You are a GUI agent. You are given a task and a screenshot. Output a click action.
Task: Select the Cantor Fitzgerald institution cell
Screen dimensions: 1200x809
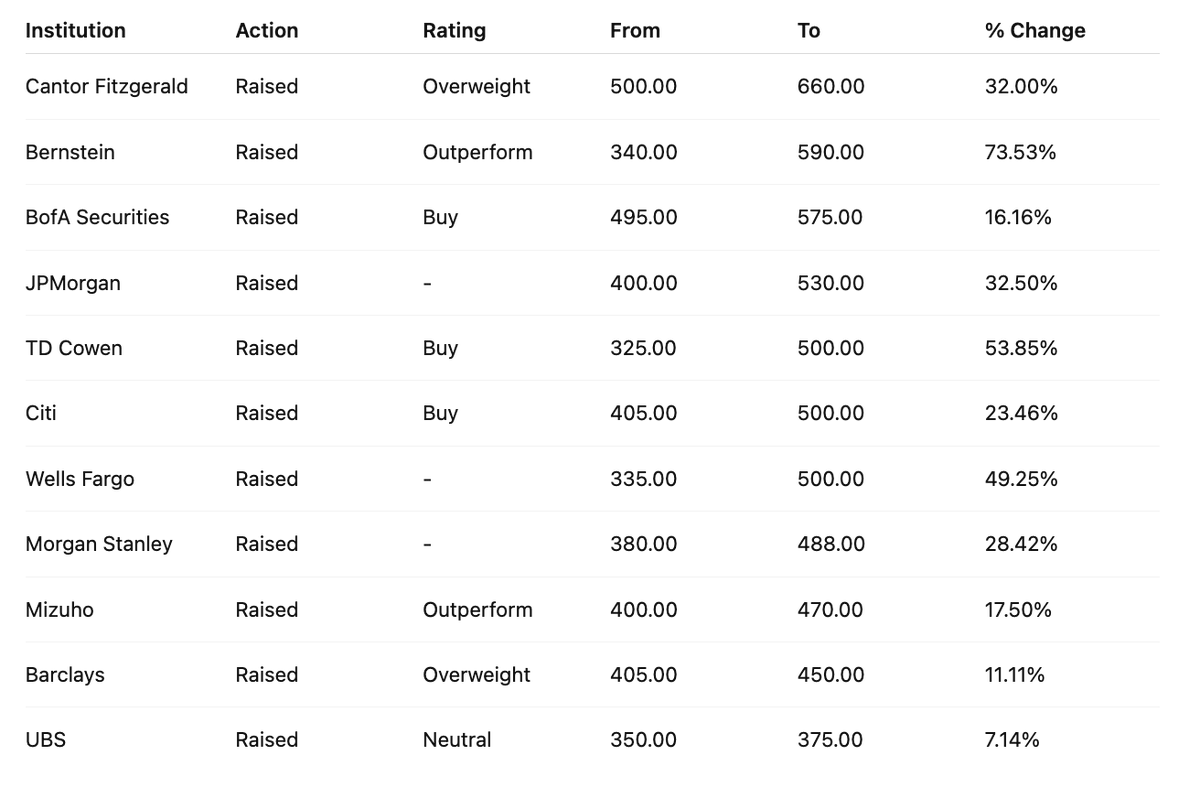point(107,87)
